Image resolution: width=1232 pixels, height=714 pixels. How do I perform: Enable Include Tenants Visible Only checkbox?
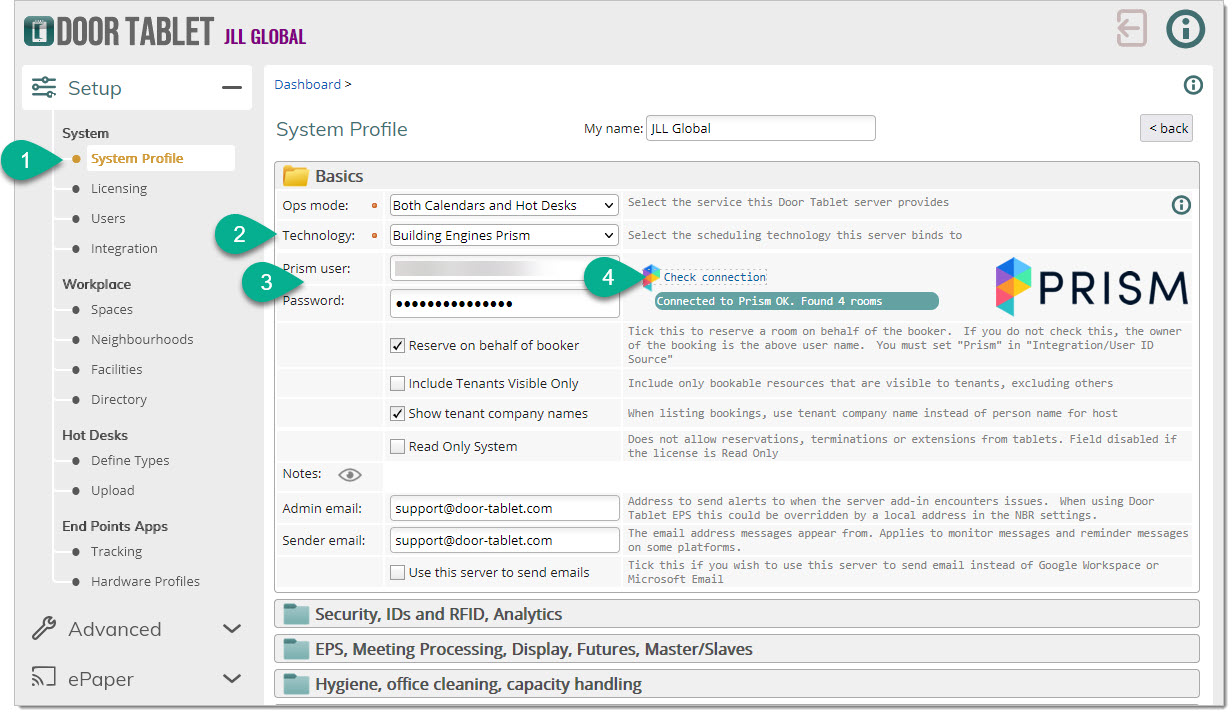click(398, 384)
